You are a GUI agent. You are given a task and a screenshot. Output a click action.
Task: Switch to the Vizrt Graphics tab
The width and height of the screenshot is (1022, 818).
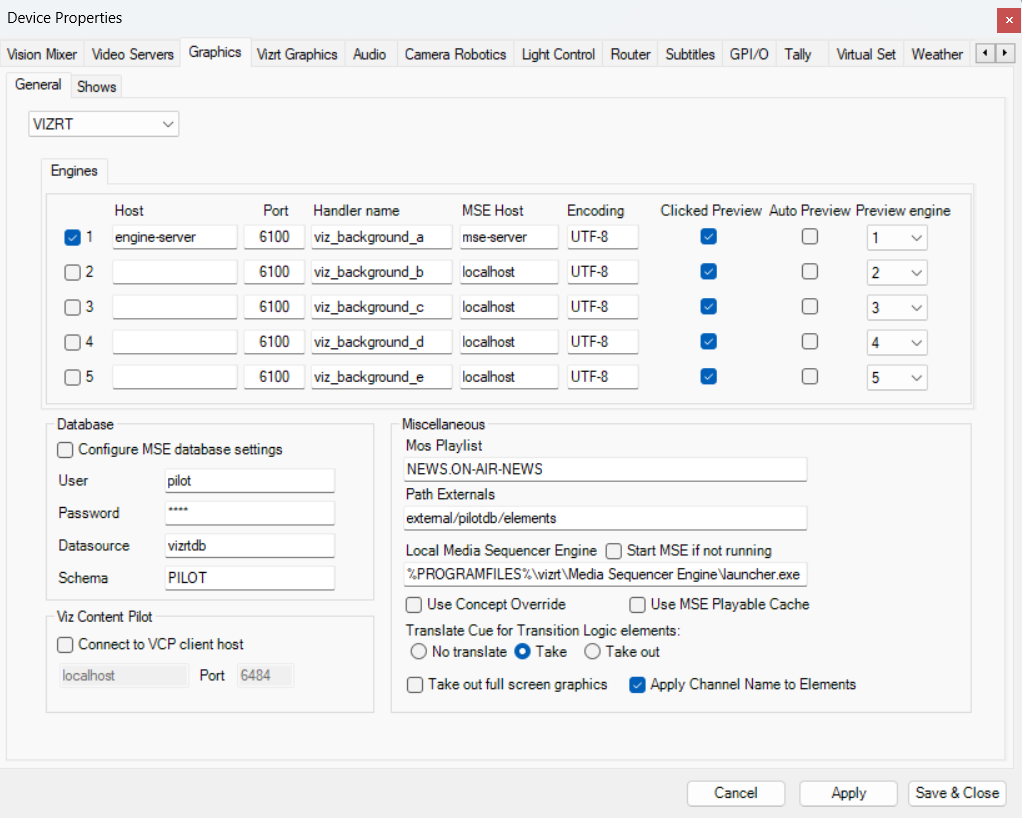tap(297, 55)
